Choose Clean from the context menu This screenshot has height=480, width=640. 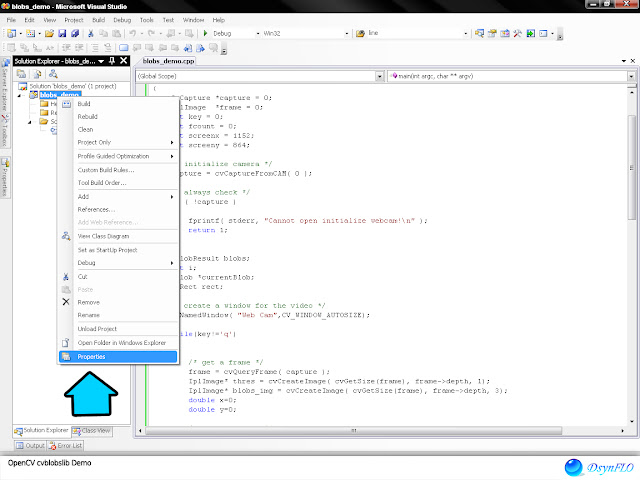pos(118,129)
